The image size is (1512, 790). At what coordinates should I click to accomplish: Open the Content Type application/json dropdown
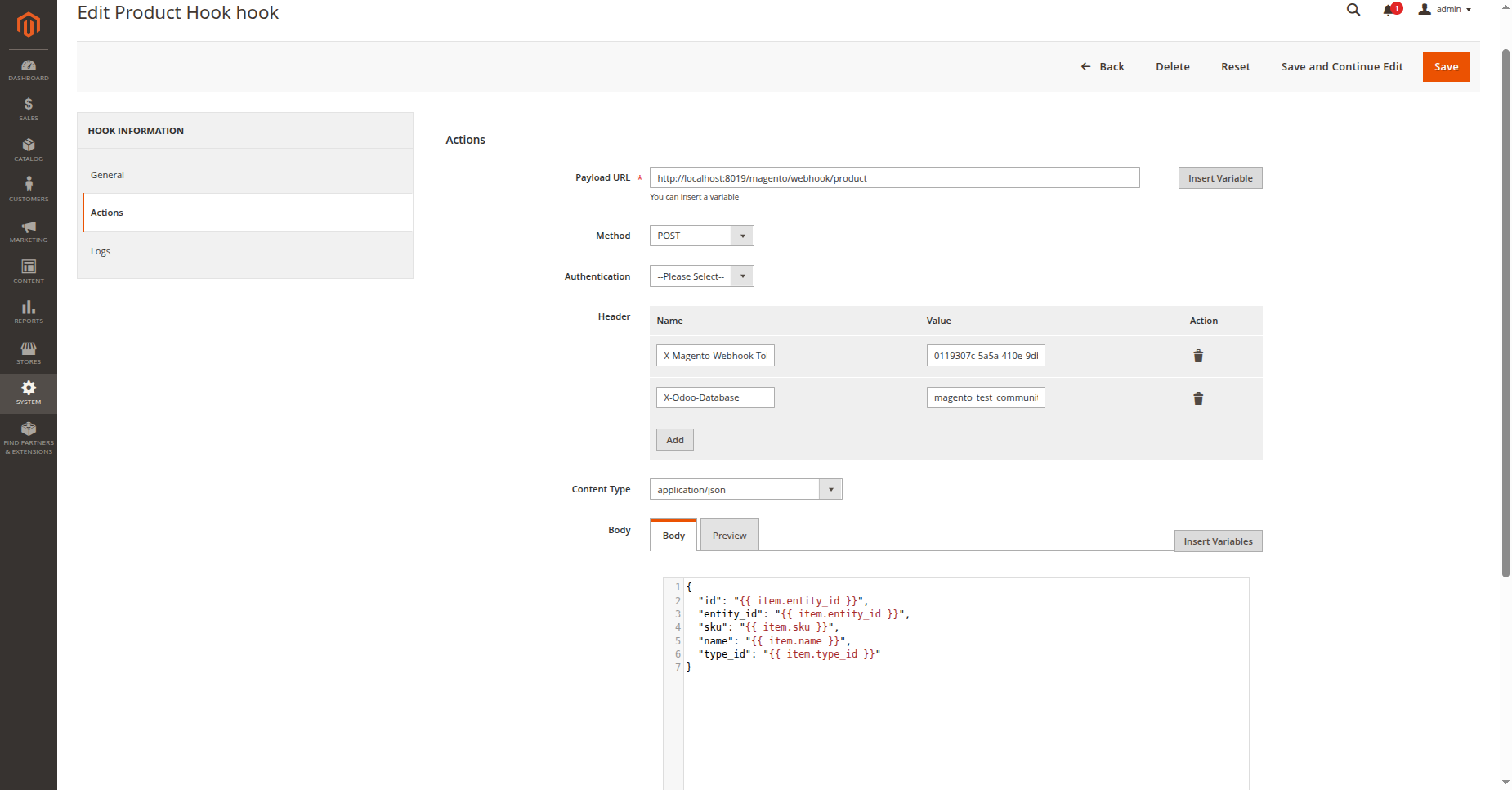click(x=745, y=489)
